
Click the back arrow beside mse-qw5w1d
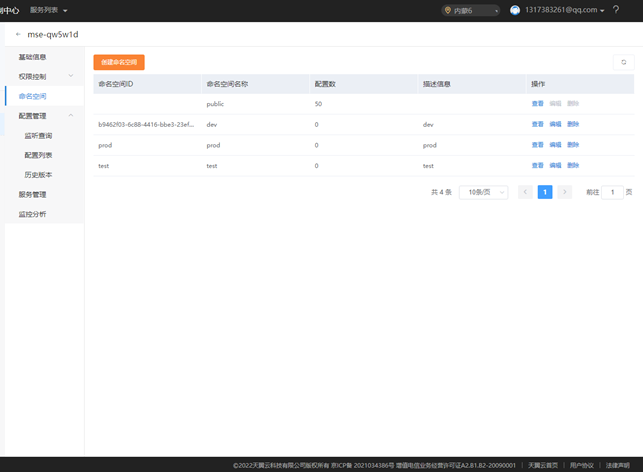click(18, 34)
